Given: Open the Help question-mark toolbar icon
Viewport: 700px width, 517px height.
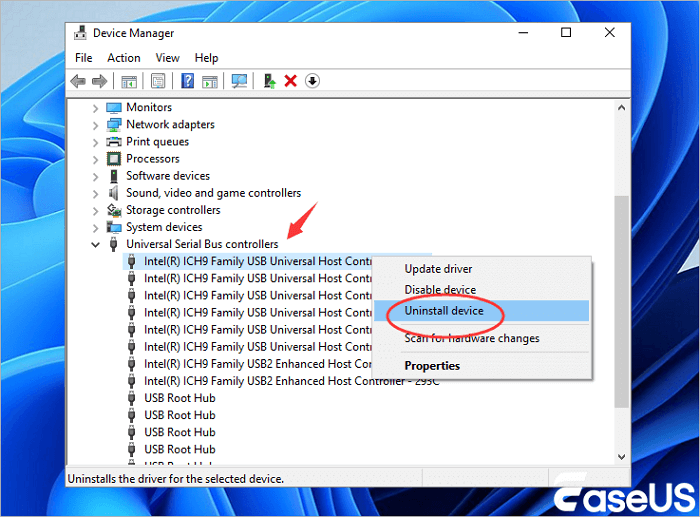Looking at the screenshot, I should pyautogui.click(x=188, y=81).
